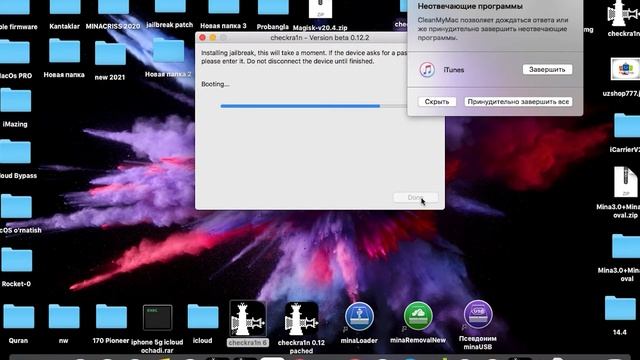Select the icloud folder
The height and width of the screenshot is (360, 640).
tap(203, 317)
